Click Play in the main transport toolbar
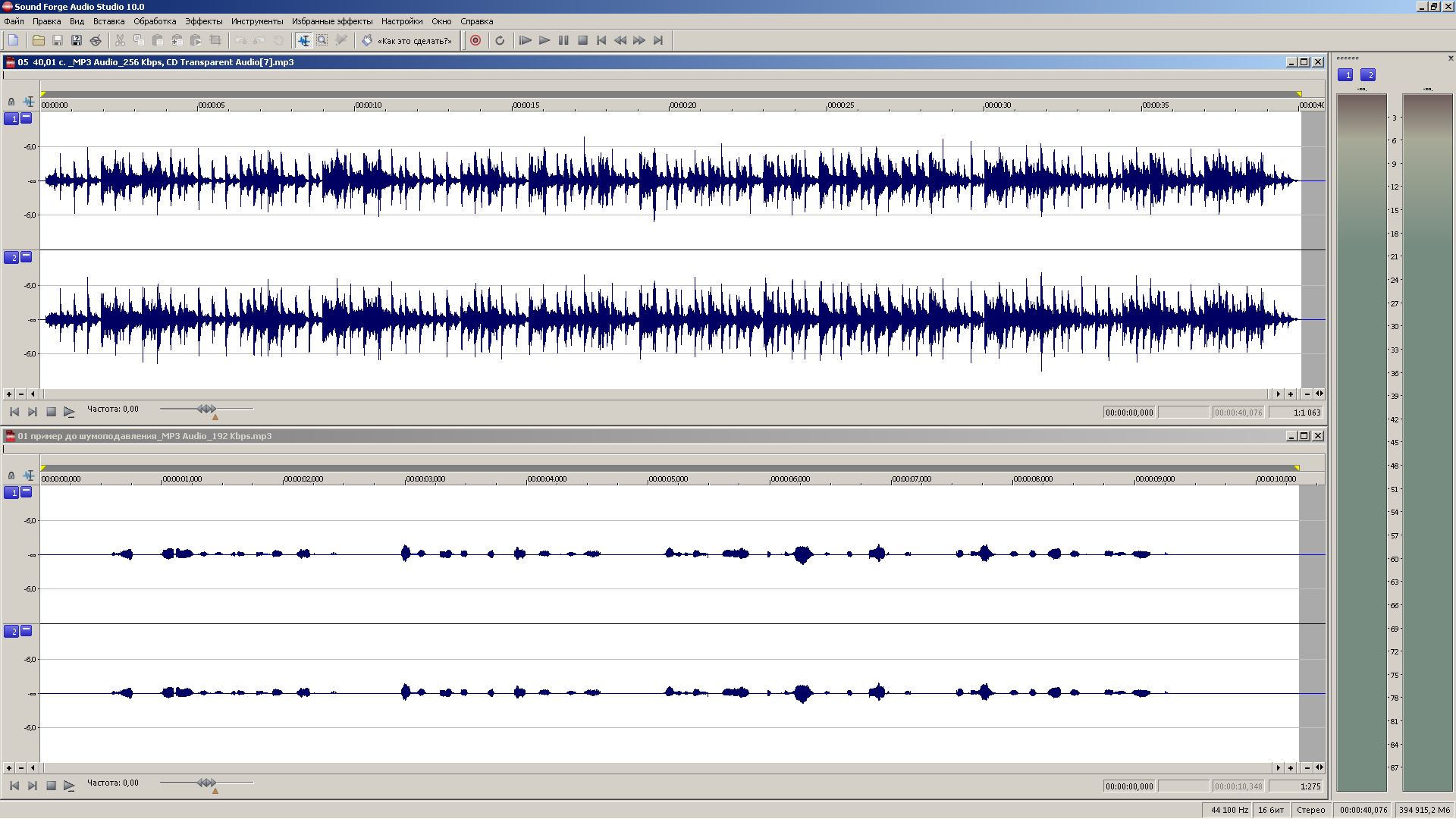The height and width of the screenshot is (819, 1456). tap(544, 40)
